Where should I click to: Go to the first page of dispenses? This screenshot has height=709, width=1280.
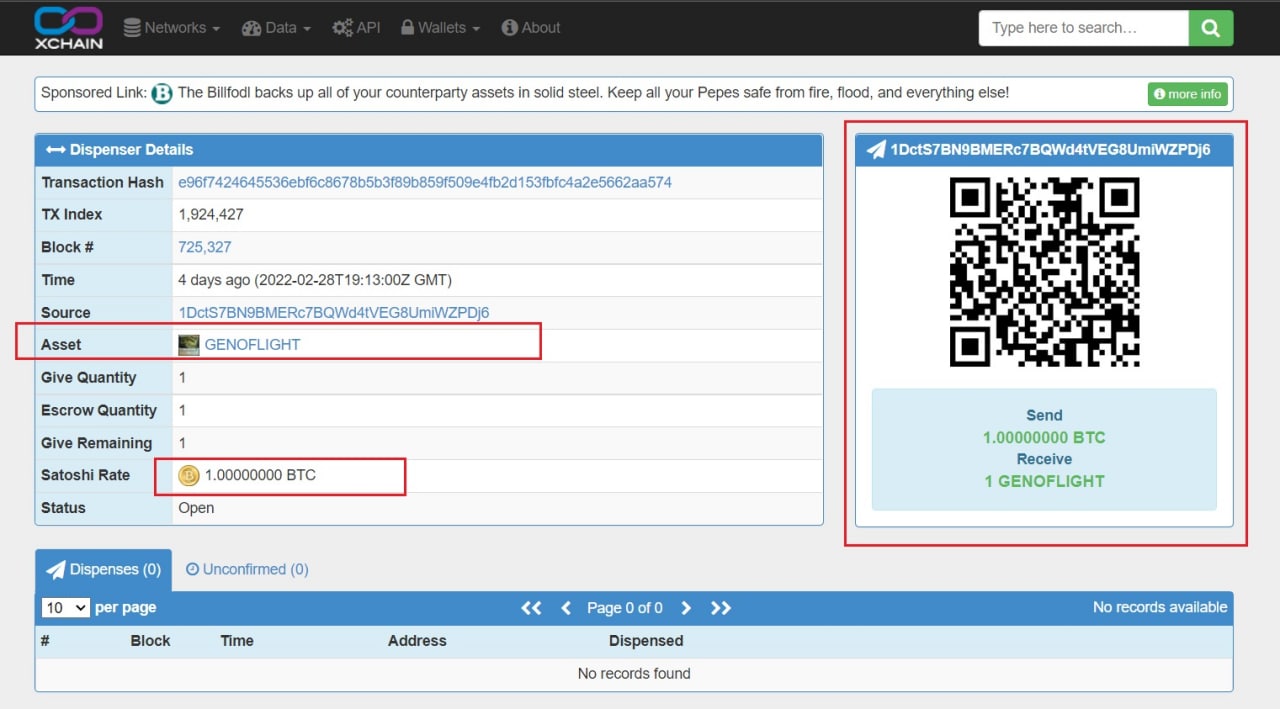click(x=531, y=608)
